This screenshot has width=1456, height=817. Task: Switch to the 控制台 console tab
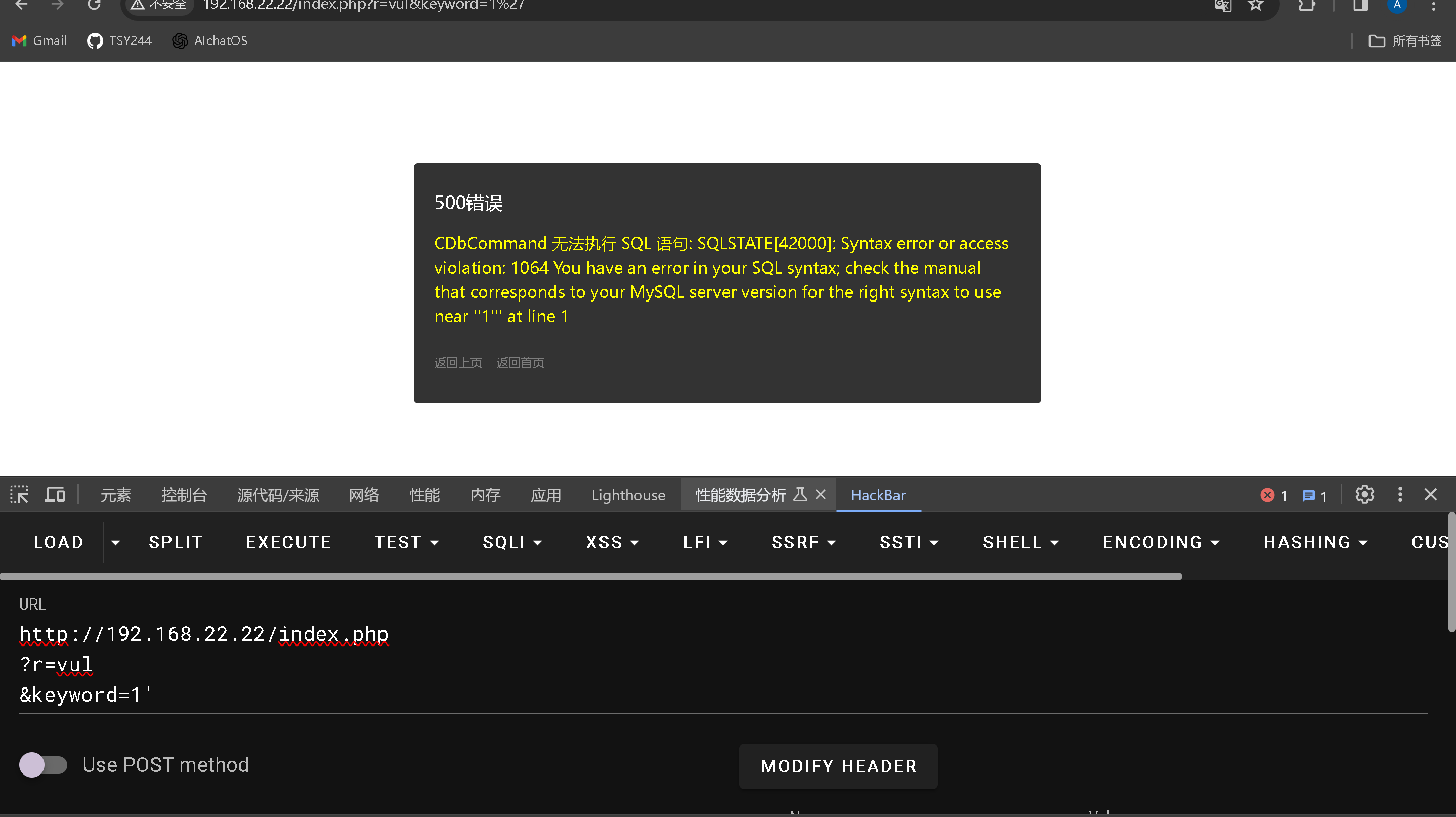[184, 495]
